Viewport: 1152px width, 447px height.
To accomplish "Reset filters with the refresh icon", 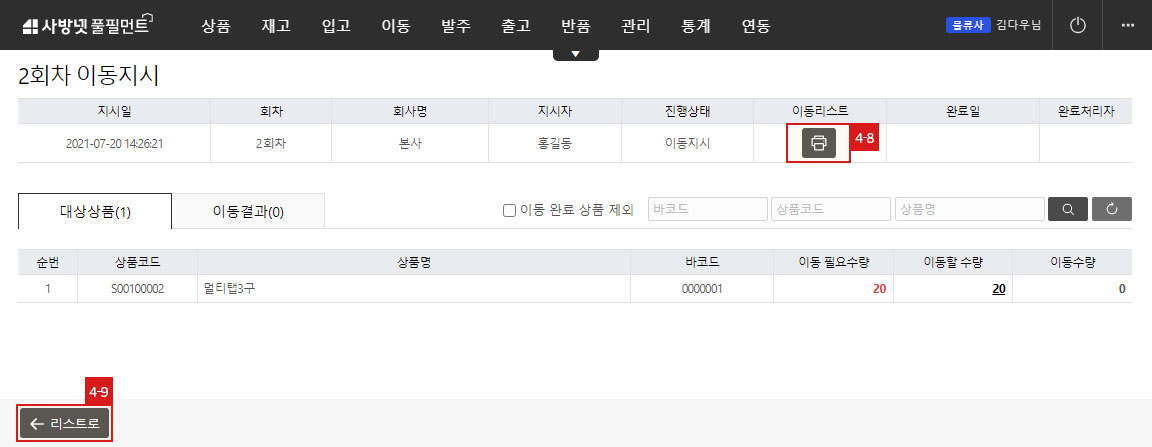I will (x=1112, y=209).
